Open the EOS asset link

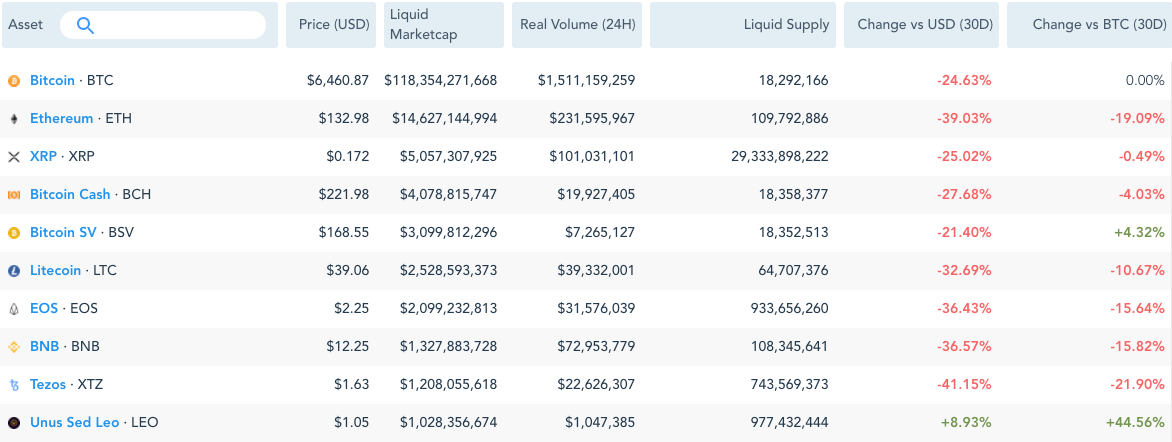click(44, 308)
